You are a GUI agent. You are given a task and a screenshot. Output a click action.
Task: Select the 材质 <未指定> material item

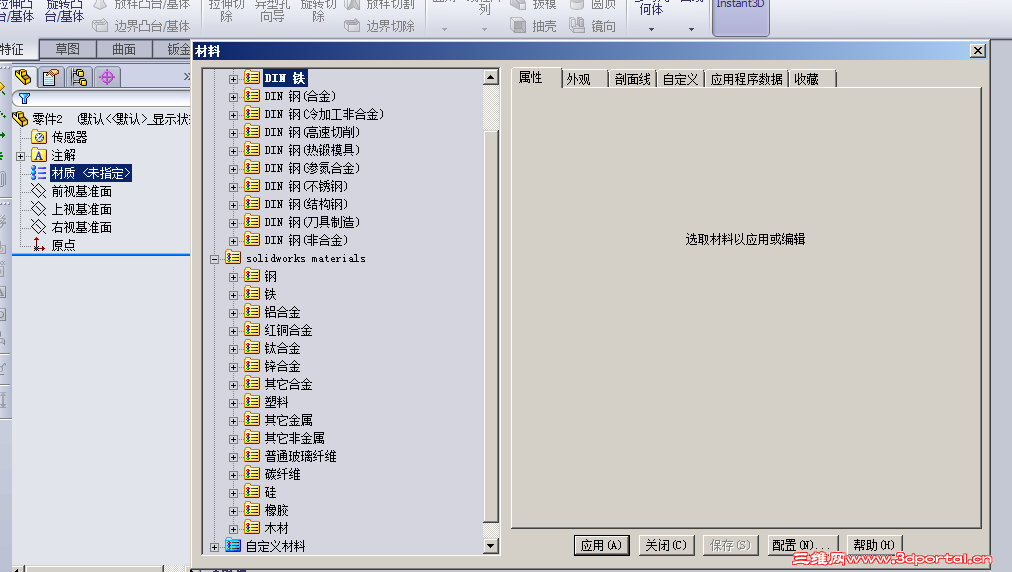91,173
